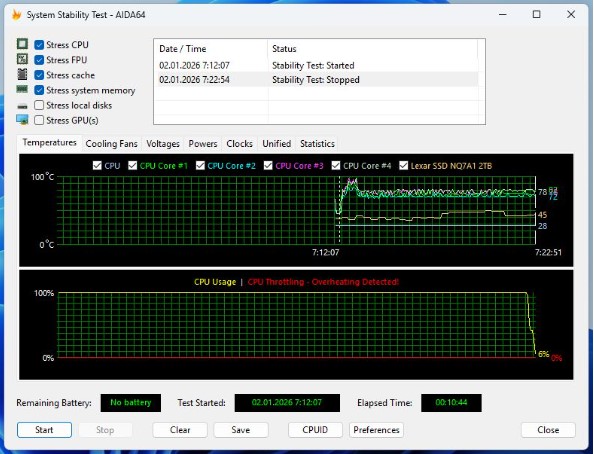Open the Clocks tab
The height and width of the screenshot is (454, 594).
pos(239,144)
